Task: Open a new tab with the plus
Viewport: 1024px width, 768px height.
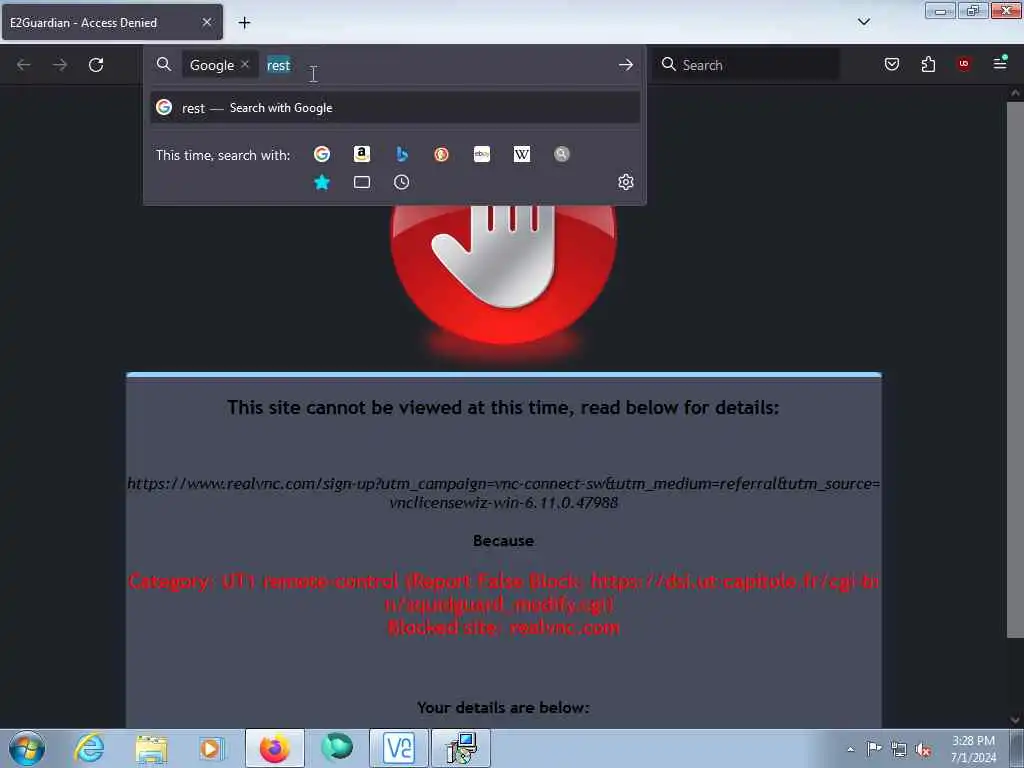Action: click(x=244, y=23)
